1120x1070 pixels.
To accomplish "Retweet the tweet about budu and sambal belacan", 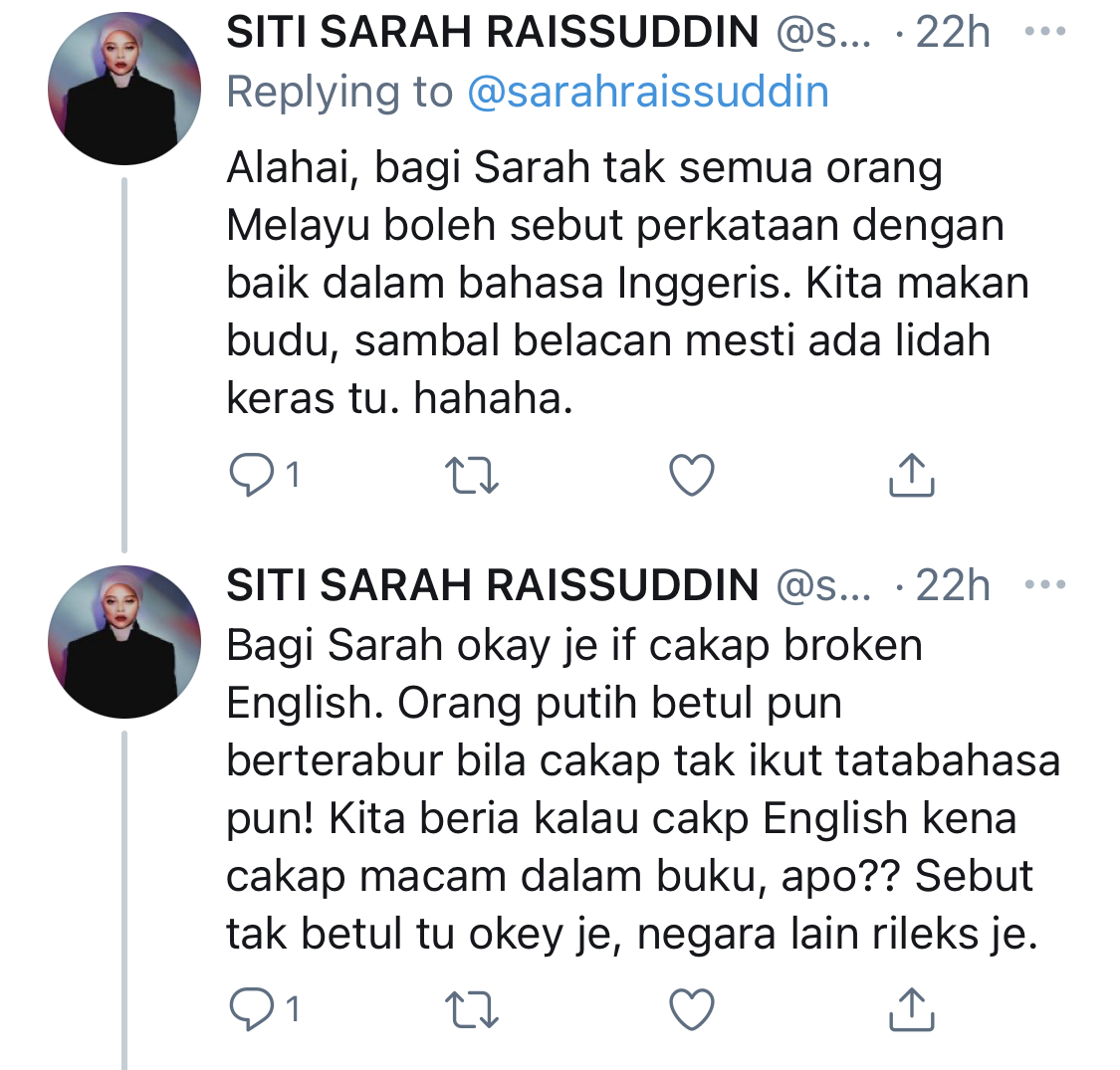I will click(472, 477).
